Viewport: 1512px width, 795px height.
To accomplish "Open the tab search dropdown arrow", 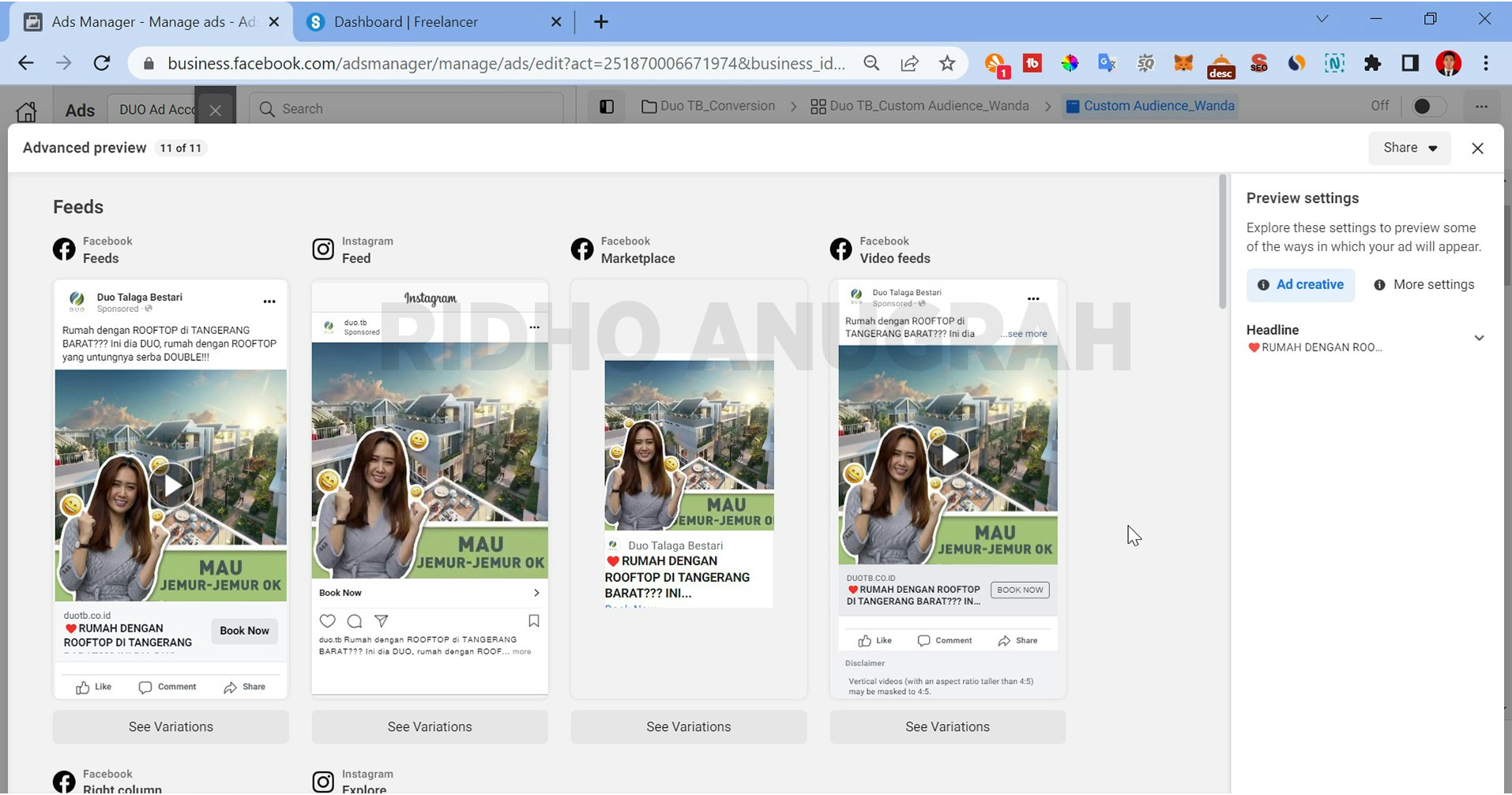I will pyautogui.click(x=1322, y=19).
